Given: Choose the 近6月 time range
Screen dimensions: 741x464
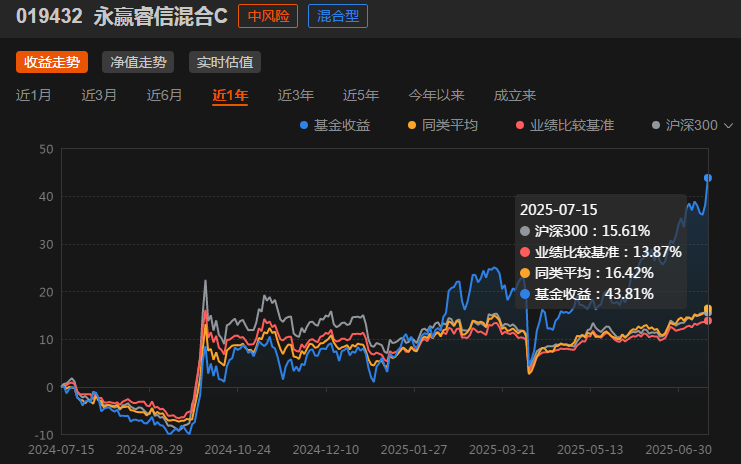Looking at the screenshot, I should pos(164,95).
